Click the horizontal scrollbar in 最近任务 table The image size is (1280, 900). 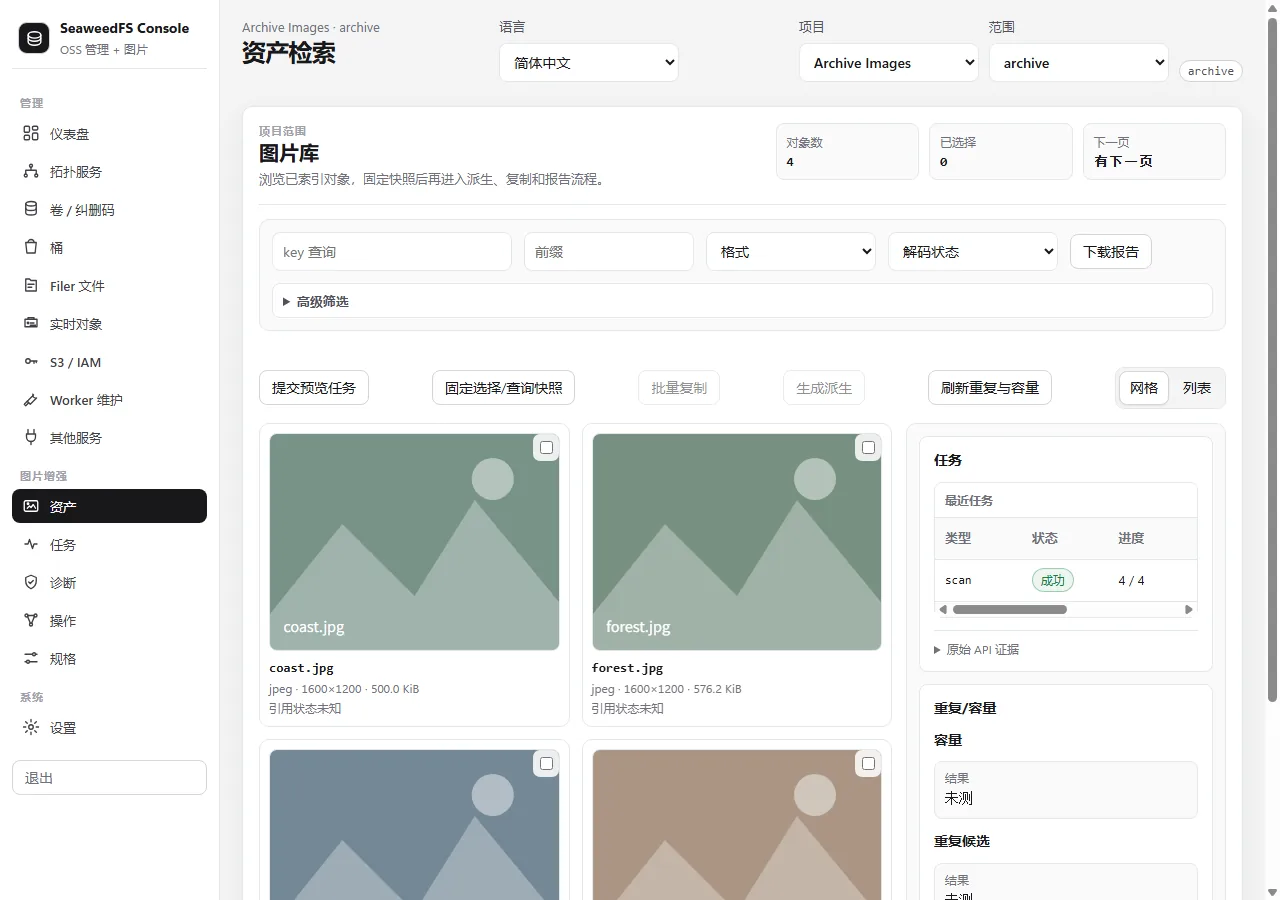[x=1010, y=609]
